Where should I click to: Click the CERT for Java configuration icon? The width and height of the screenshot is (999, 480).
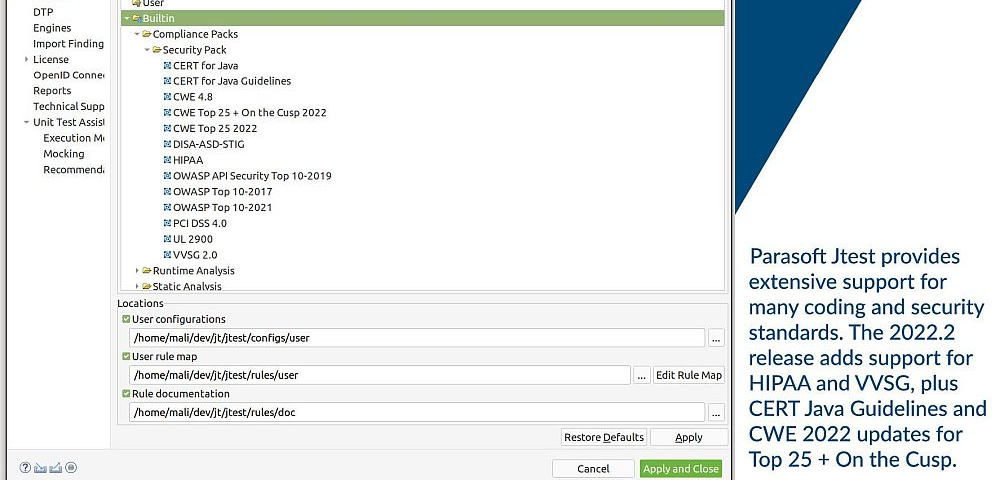(x=168, y=66)
